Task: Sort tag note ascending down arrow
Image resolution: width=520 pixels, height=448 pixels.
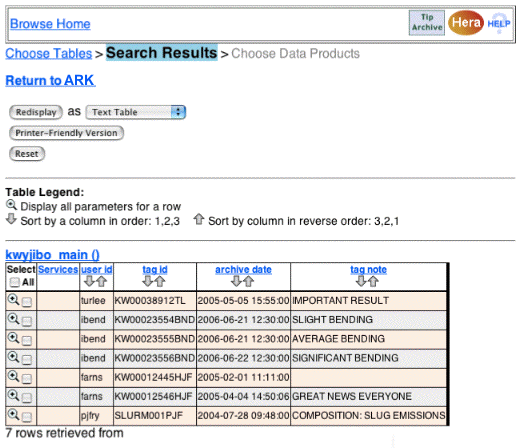Action: click(x=361, y=281)
